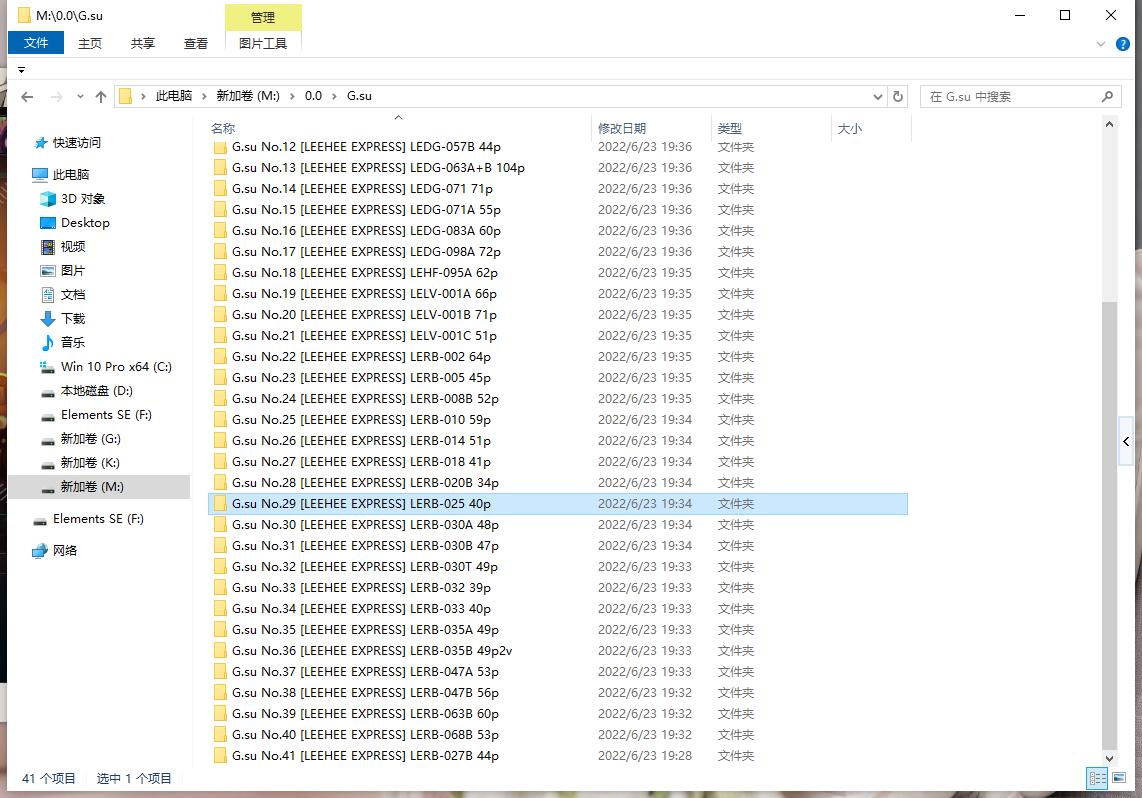Select folder G.su No.40 LERB-068B 53p

558,735
